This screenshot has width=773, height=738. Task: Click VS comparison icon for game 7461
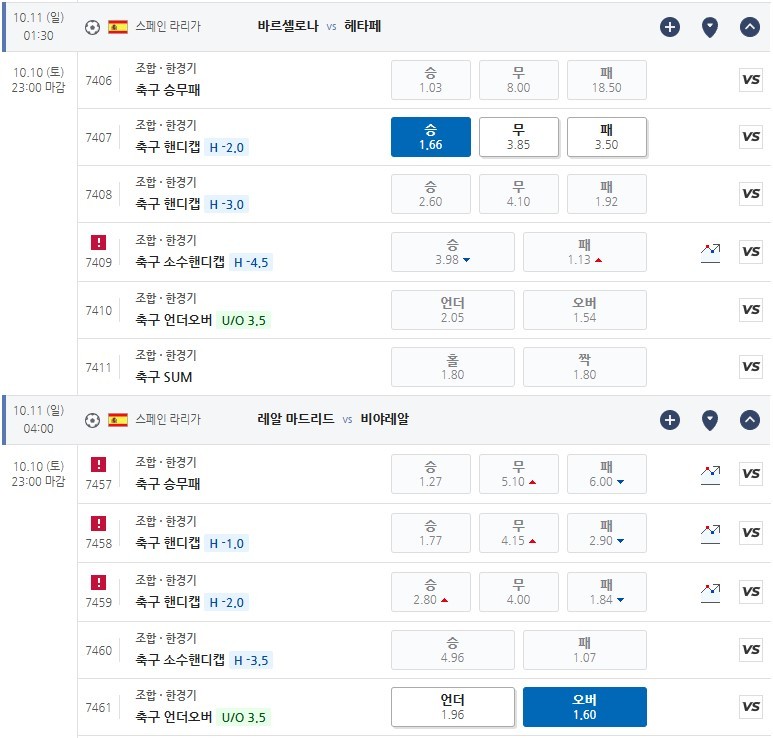tap(750, 707)
